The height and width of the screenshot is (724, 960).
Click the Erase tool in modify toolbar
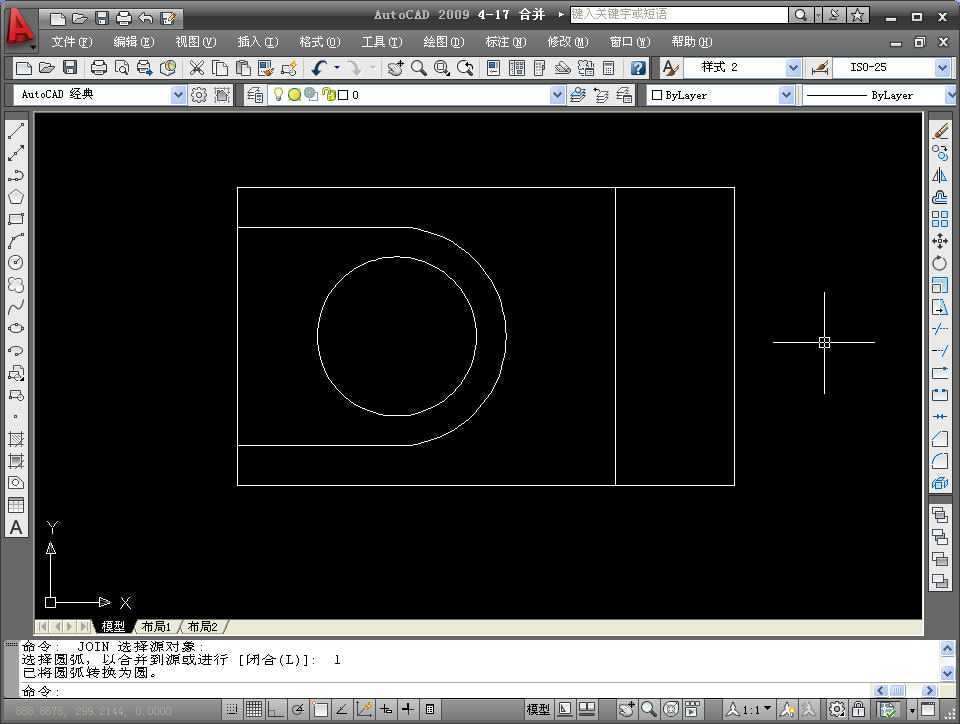pyautogui.click(x=940, y=131)
